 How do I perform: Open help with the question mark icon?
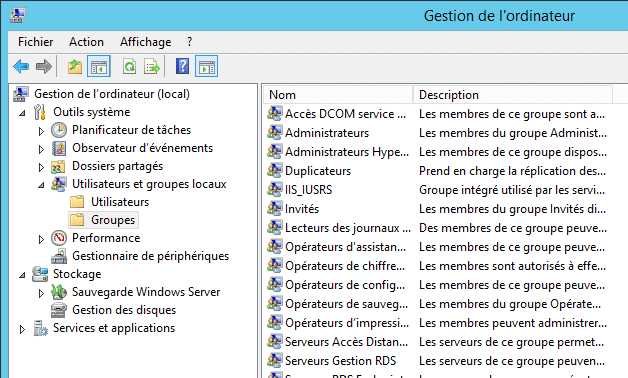[x=183, y=66]
